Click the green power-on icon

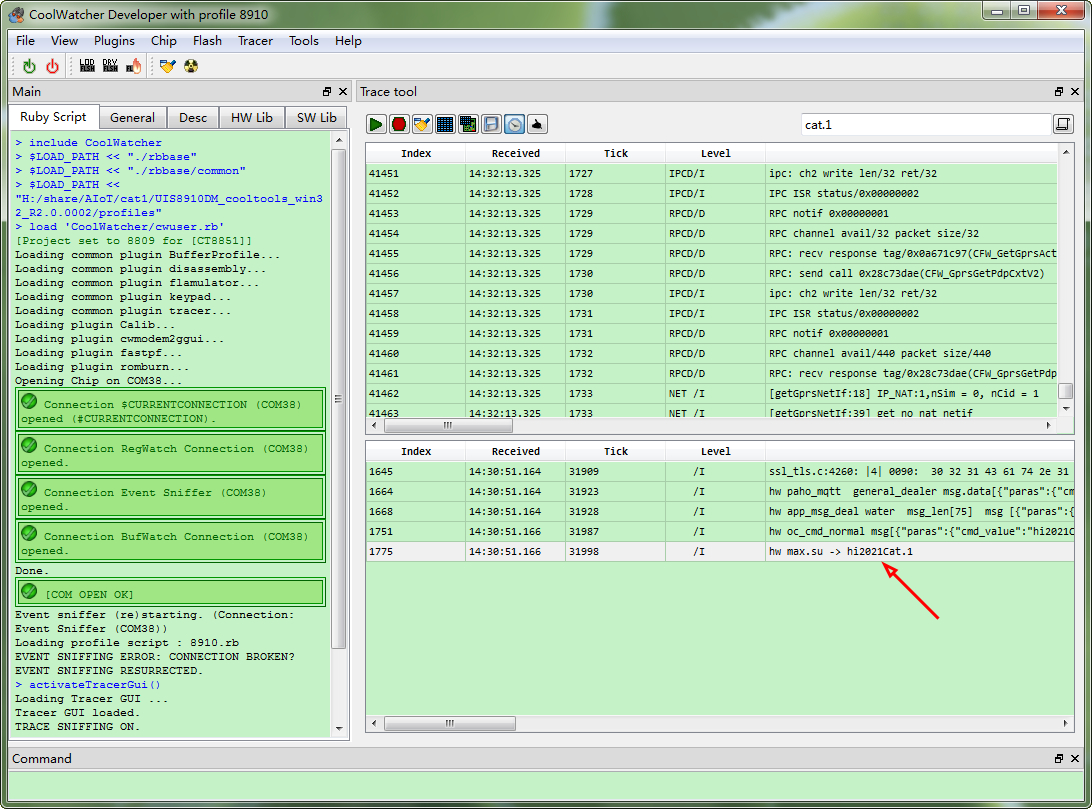point(29,66)
